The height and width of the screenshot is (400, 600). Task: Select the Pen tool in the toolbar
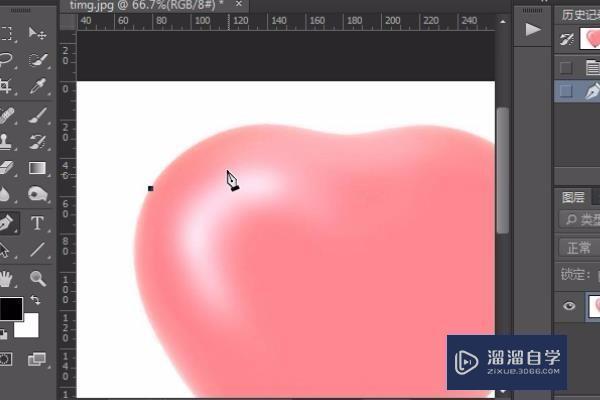[7, 223]
